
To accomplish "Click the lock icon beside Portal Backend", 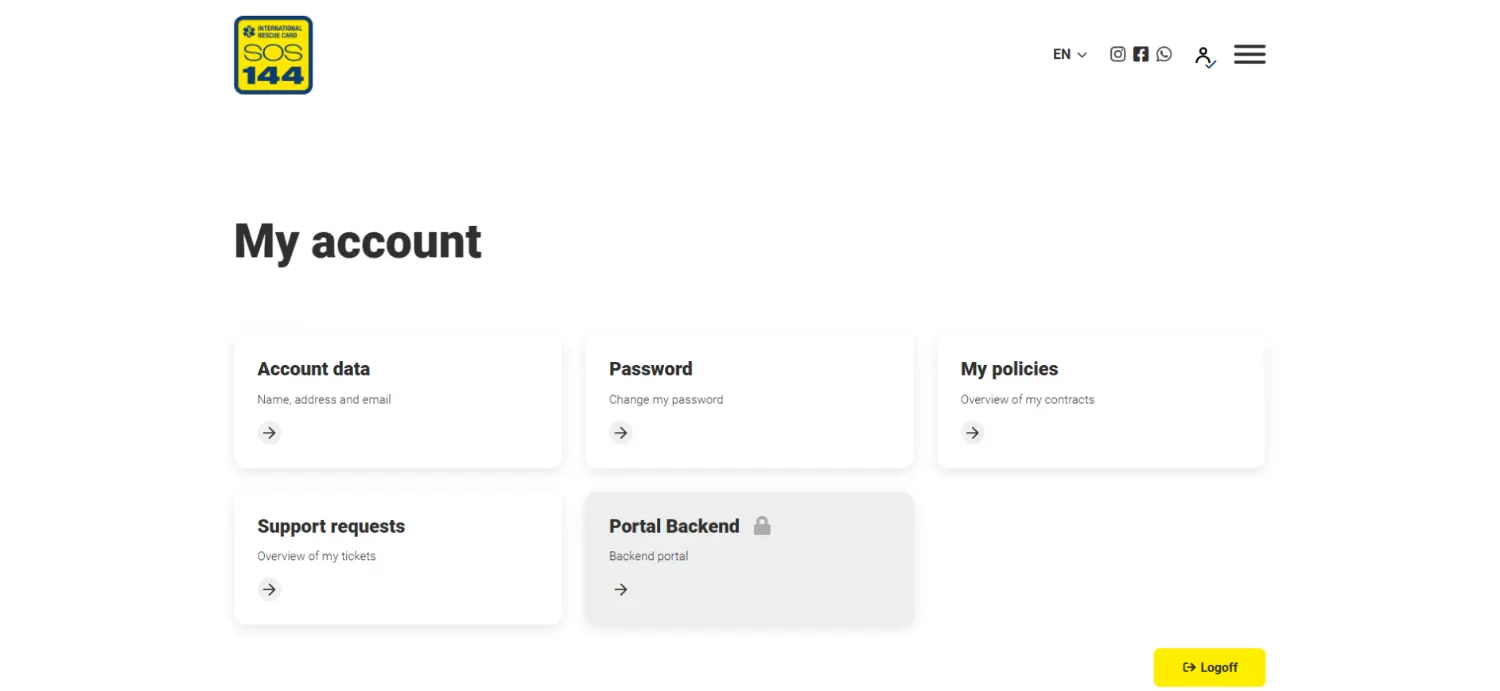I will (x=762, y=526).
